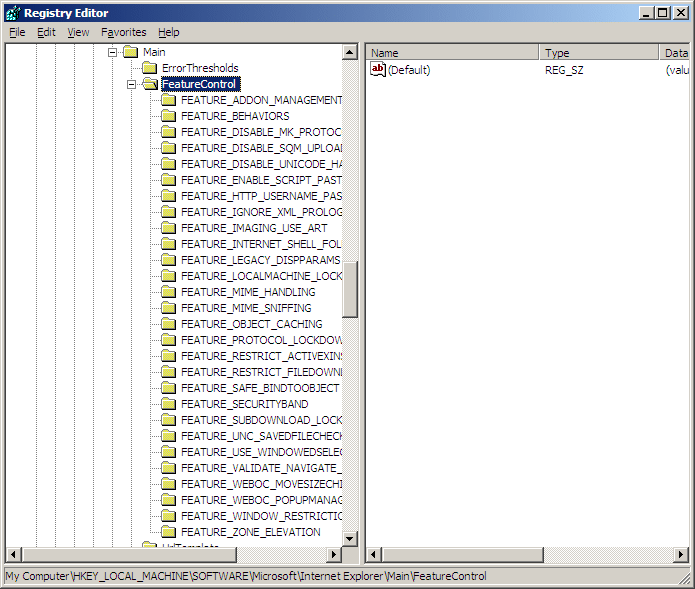The width and height of the screenshot is (695, 589).
Task: Click the FEATURE_IGNORE_XML_PROLOG folder icon
Action: (169, 212)
